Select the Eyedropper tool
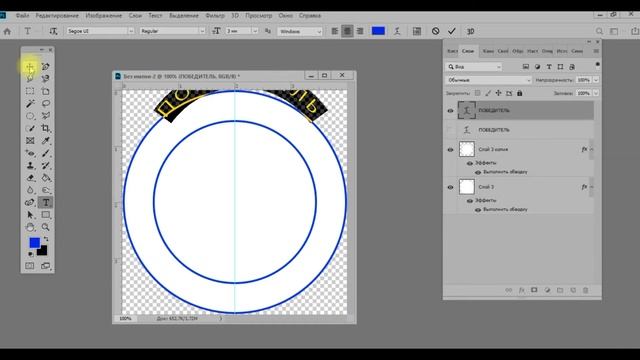This screenshot has height=360, width=640. 46,141
